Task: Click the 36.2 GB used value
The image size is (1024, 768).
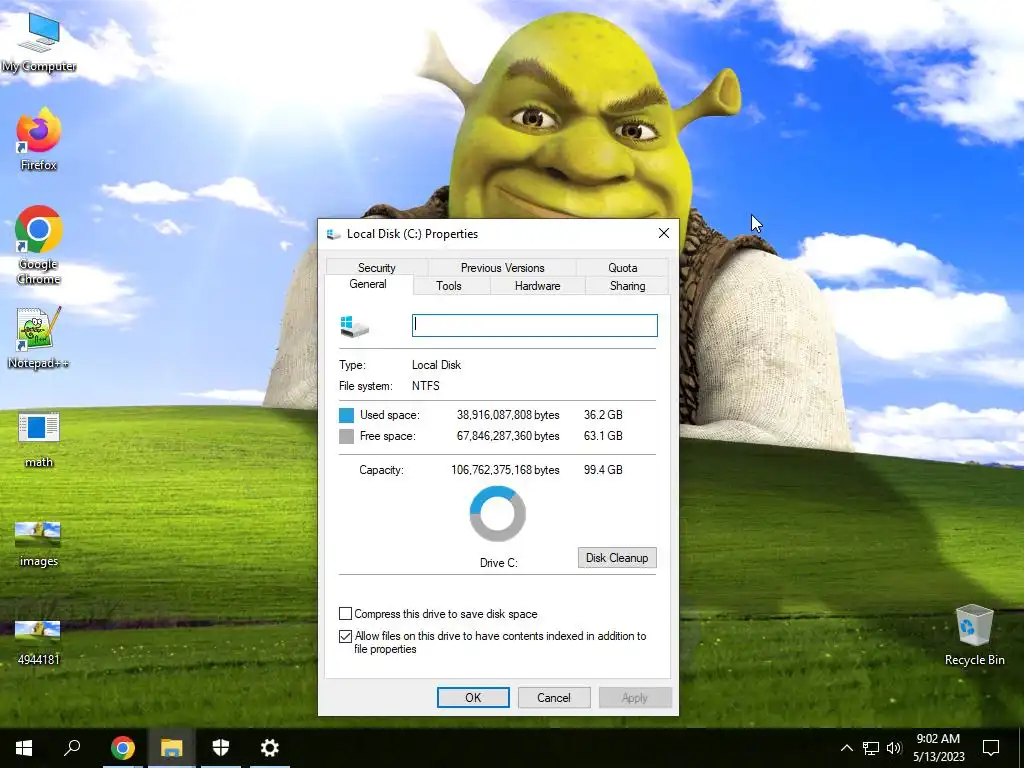Action: coord(603,415)
